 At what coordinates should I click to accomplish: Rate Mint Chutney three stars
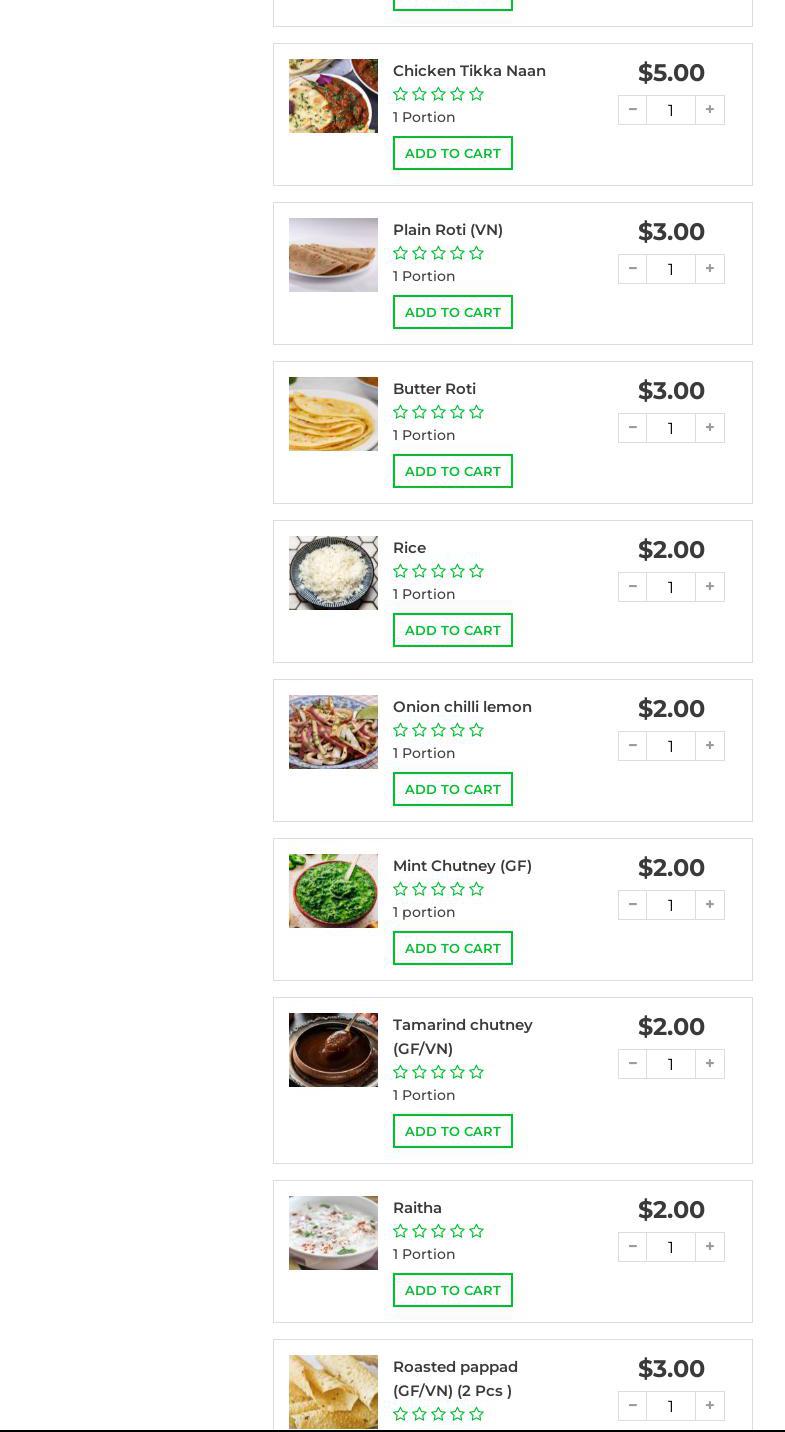click(x=439, y=889)
